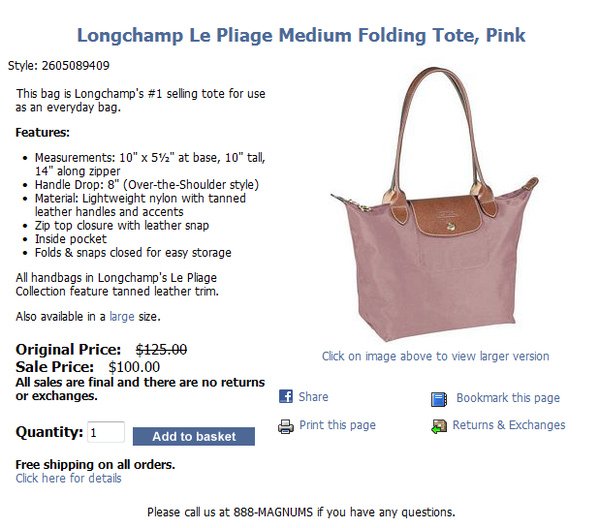Open the Share link
600x528 pixels.
tap(313, 397)
